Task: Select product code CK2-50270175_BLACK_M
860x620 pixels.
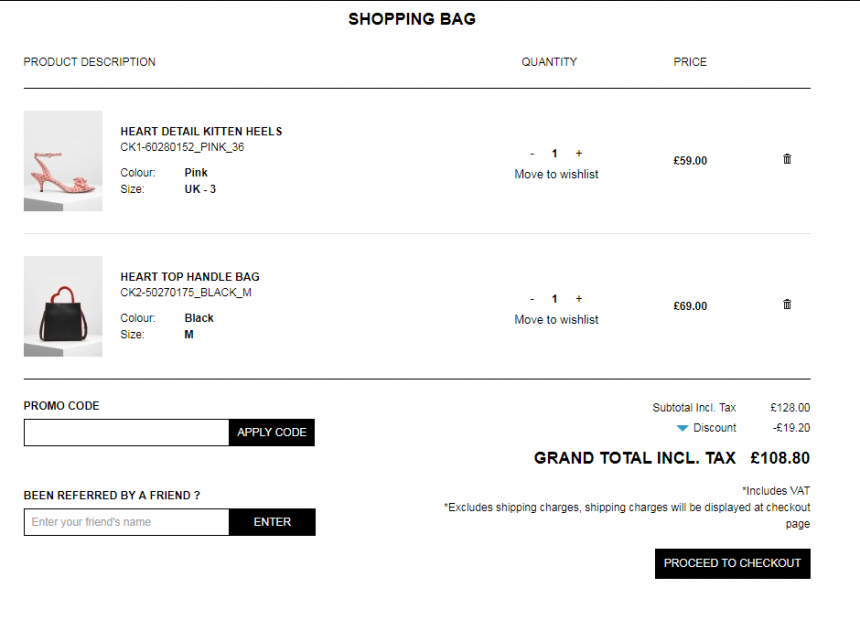Action: (186, 292)
